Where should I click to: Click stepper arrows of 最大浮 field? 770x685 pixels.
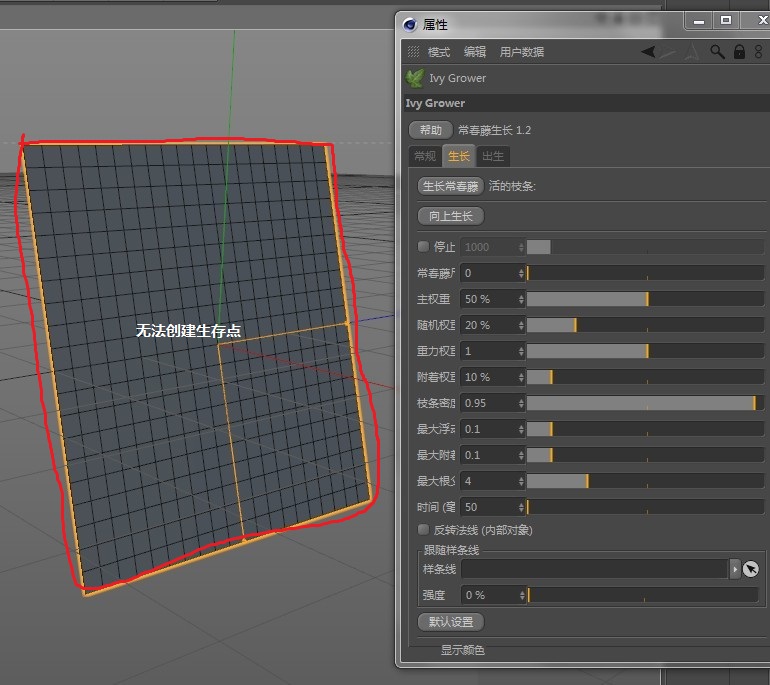point(521,429)
